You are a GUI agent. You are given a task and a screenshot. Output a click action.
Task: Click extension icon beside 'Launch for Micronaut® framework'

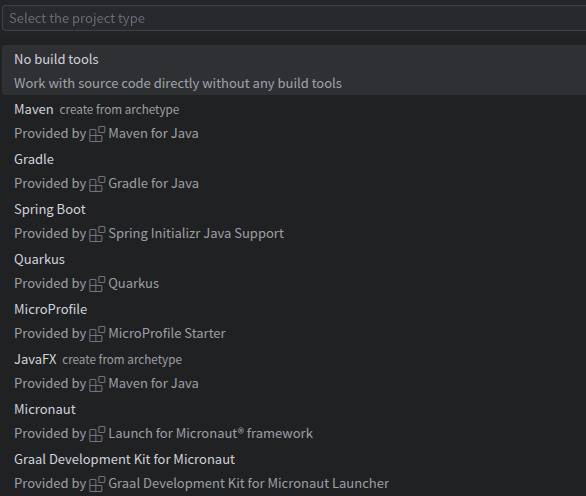(97, 434)
